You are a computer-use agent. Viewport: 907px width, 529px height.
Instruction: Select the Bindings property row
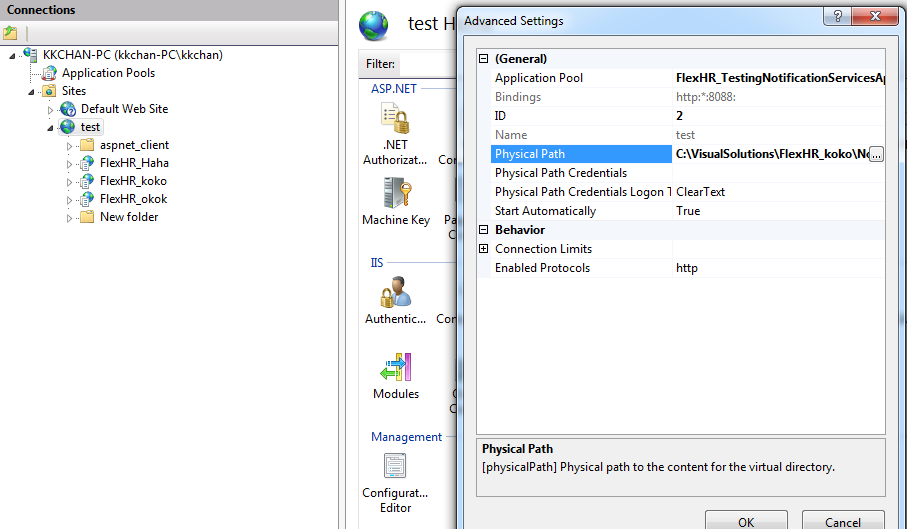[687, 97]
